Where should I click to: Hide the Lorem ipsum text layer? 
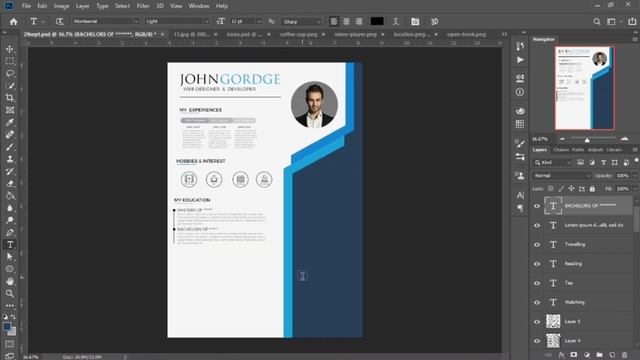pyautogui.click(x=537, y=225)
